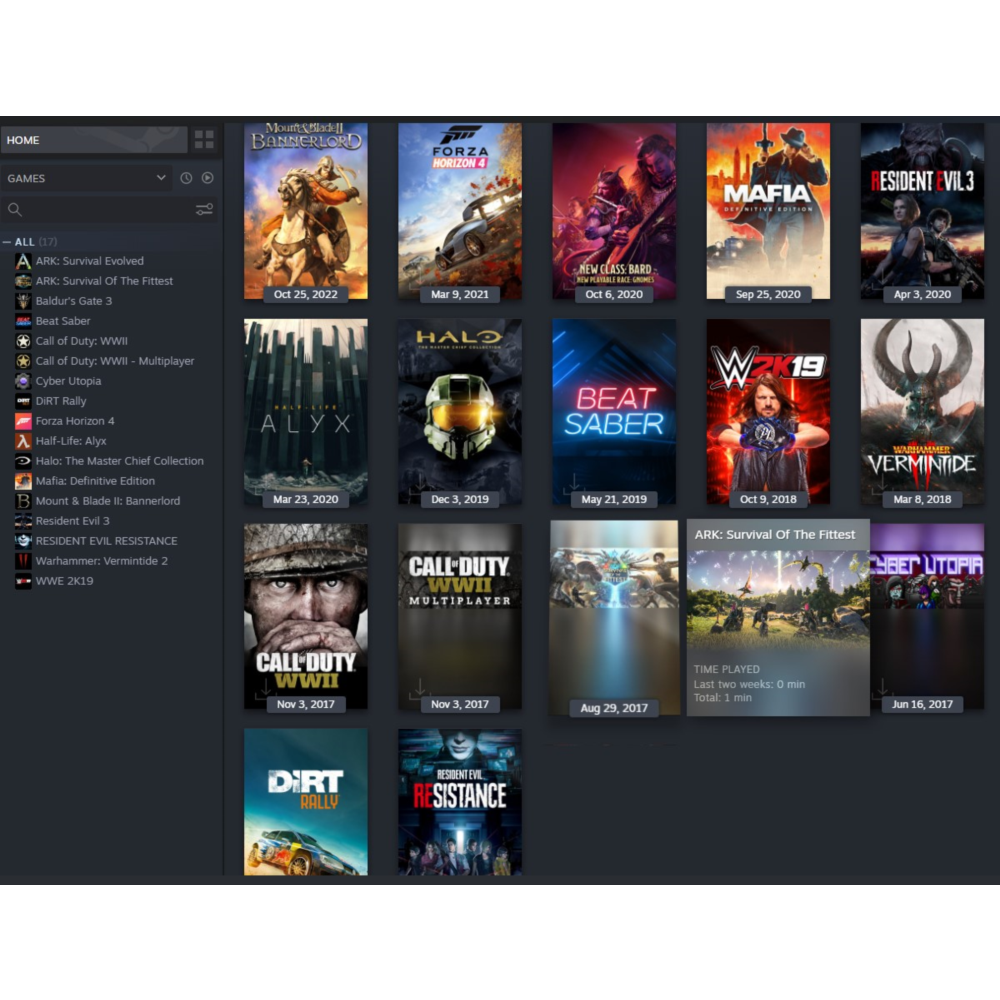1000x1000 pixels.
Task: Click the library search field
Action: coord(108,209)
